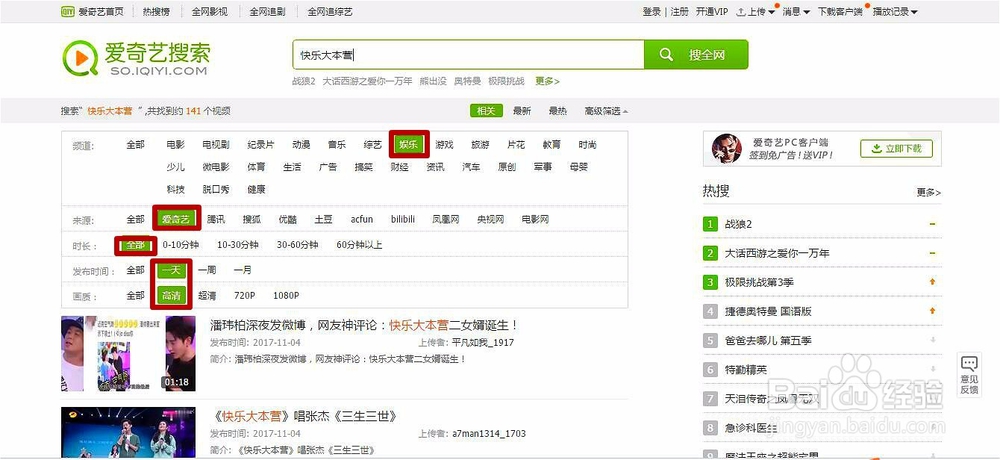Select 电视剧 channel filter
This screenshot has width=1000, height=460.
216,145
